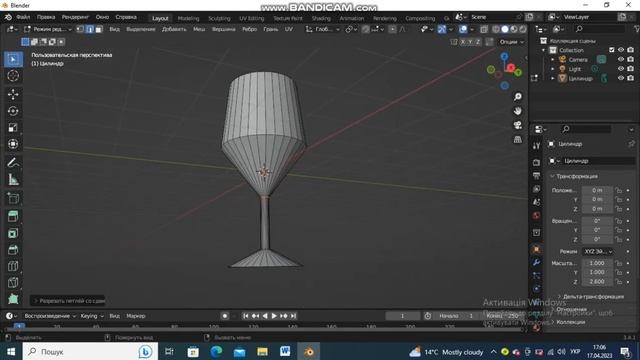Pick the Measure ruler tool
The image size is (640, 360).
(x=13, y=179)
